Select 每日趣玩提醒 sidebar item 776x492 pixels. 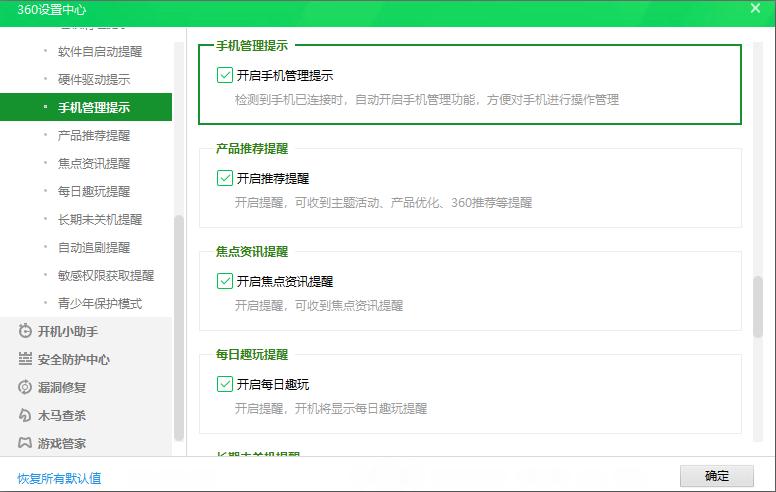94,192
